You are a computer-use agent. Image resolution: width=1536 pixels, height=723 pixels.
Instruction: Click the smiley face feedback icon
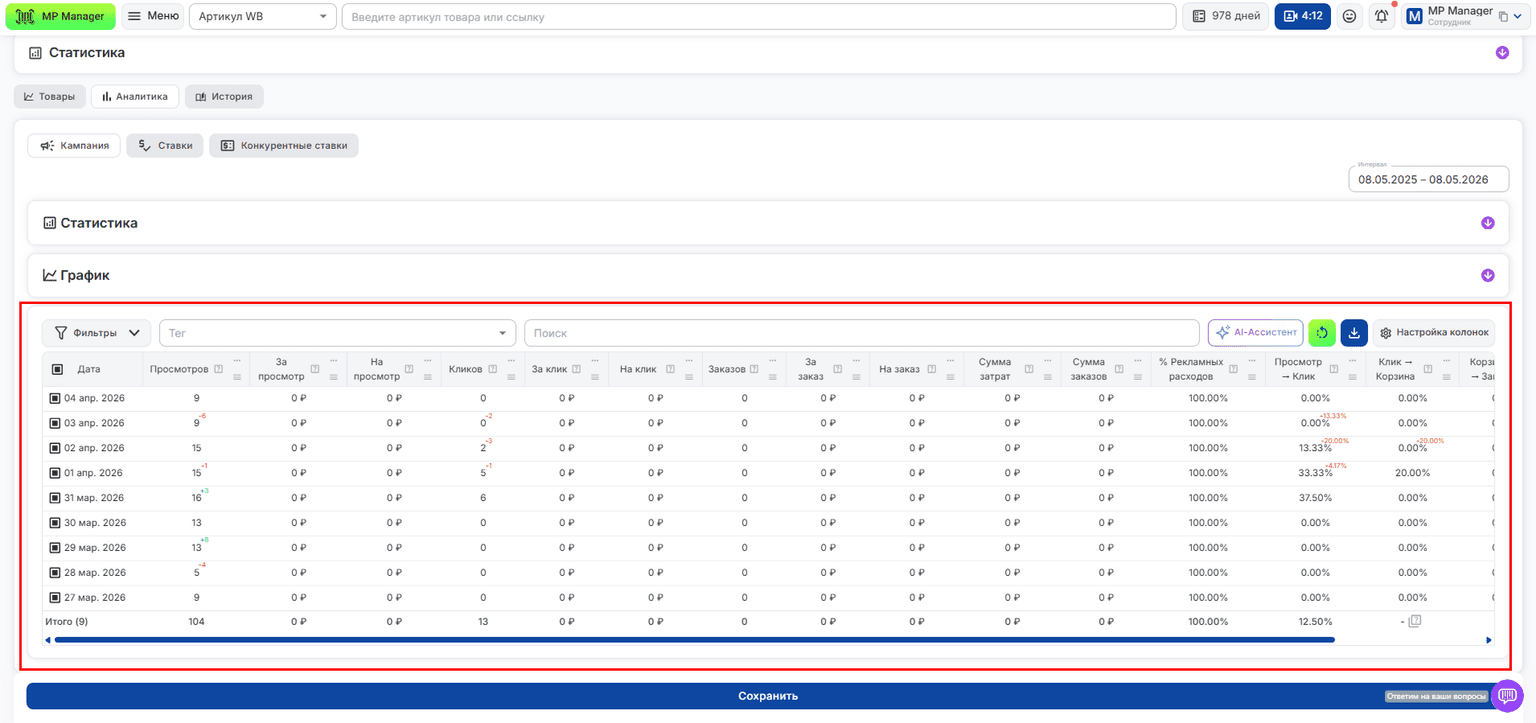pyautogui.click(x=1349, y=16)
